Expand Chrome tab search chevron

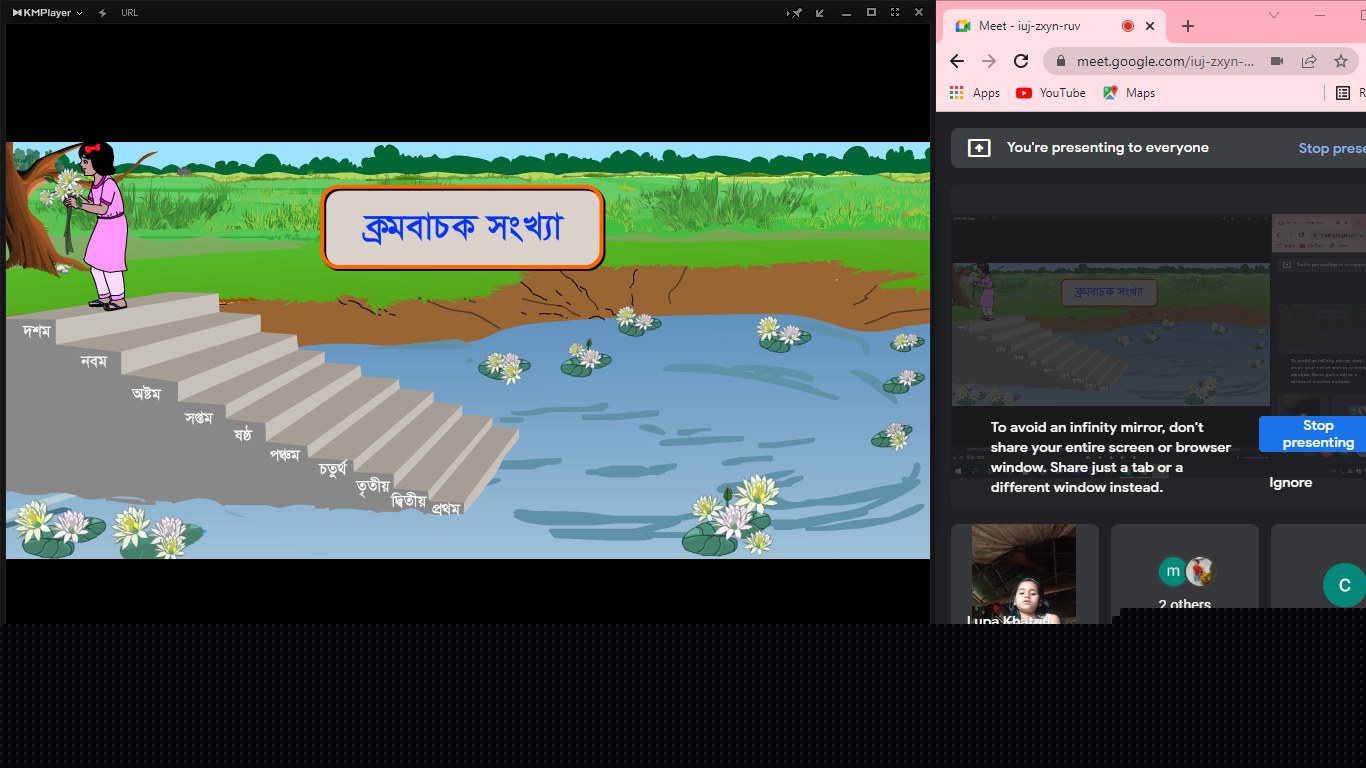[x=1274, y=15]
